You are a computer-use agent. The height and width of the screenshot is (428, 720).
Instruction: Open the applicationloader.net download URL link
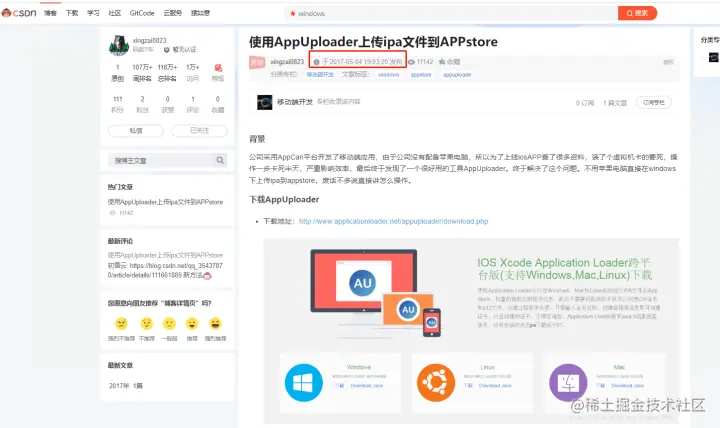(394, 221)
